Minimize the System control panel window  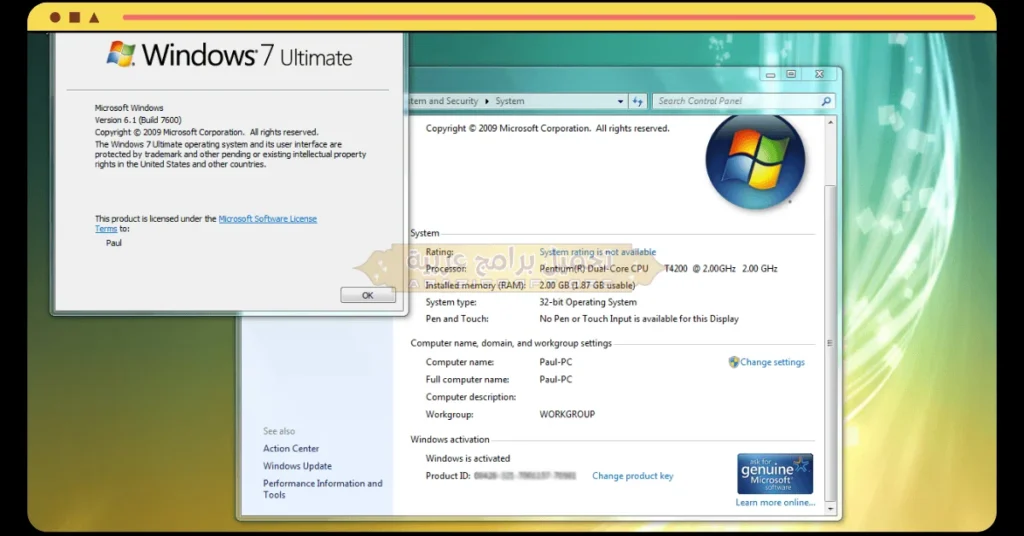[x=768, y=74]
